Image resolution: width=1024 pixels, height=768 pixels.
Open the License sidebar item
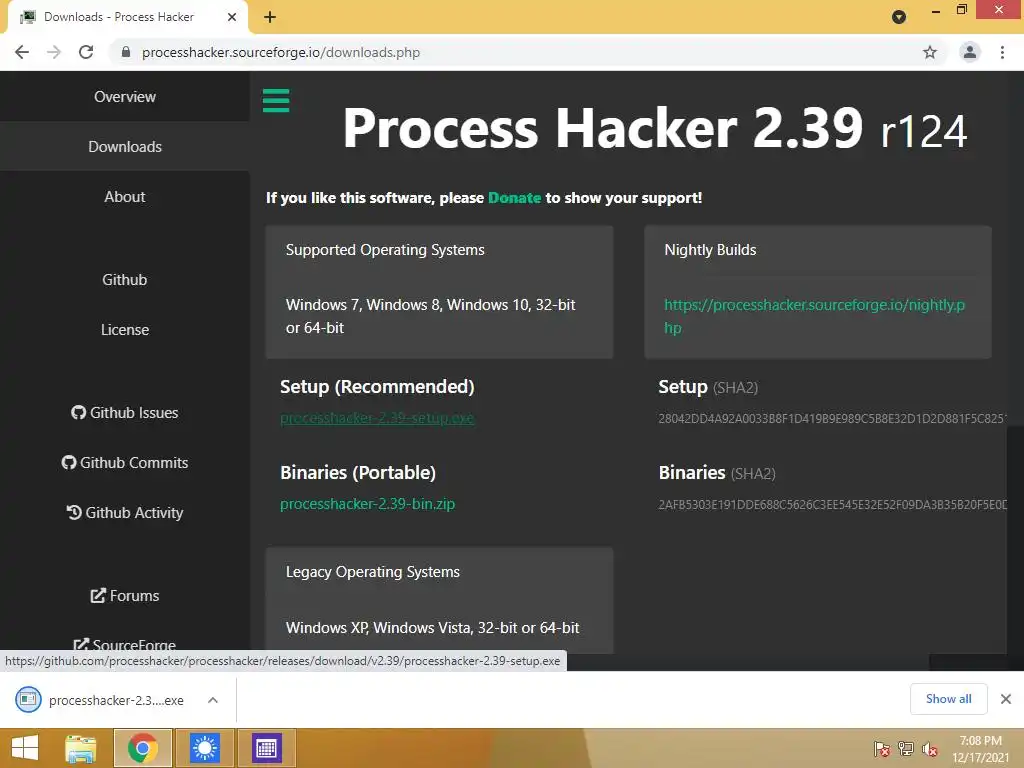point(125,330)
